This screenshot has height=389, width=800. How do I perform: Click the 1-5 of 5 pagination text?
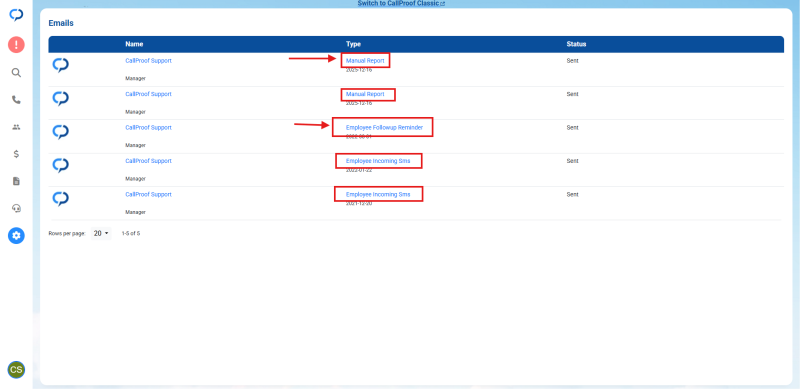(x=131, y=233)
